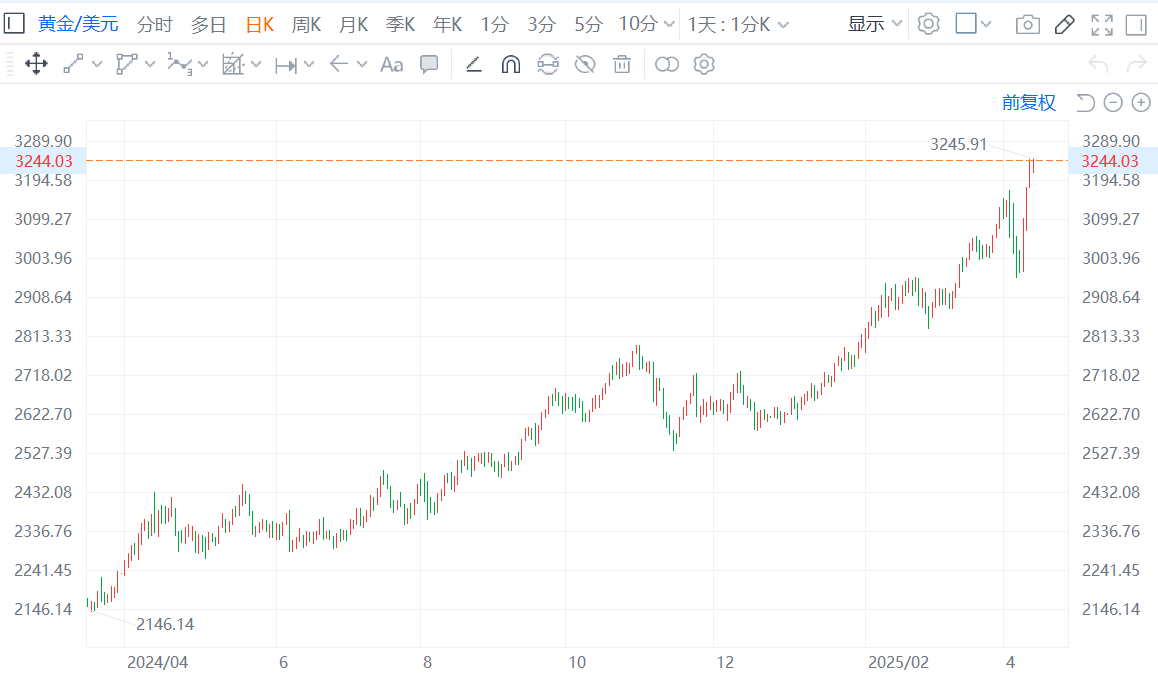Viewport: 1158px width, 682px height.
Task: Open the 1天 : 1分K dropdown
Action: tap(737, 24)
